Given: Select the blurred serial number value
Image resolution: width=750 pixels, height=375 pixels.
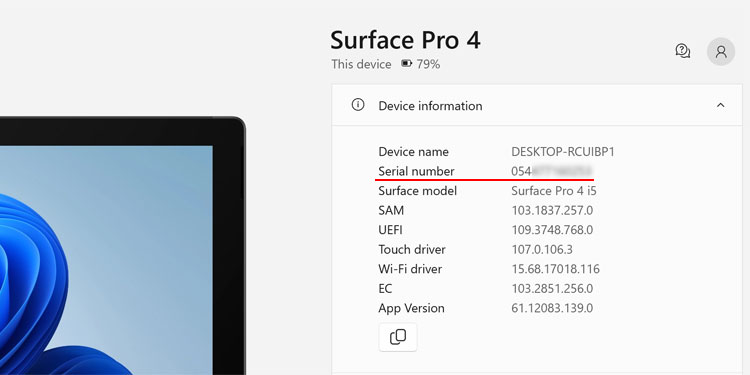Looking at the screenshot, I should coord(552,171).
